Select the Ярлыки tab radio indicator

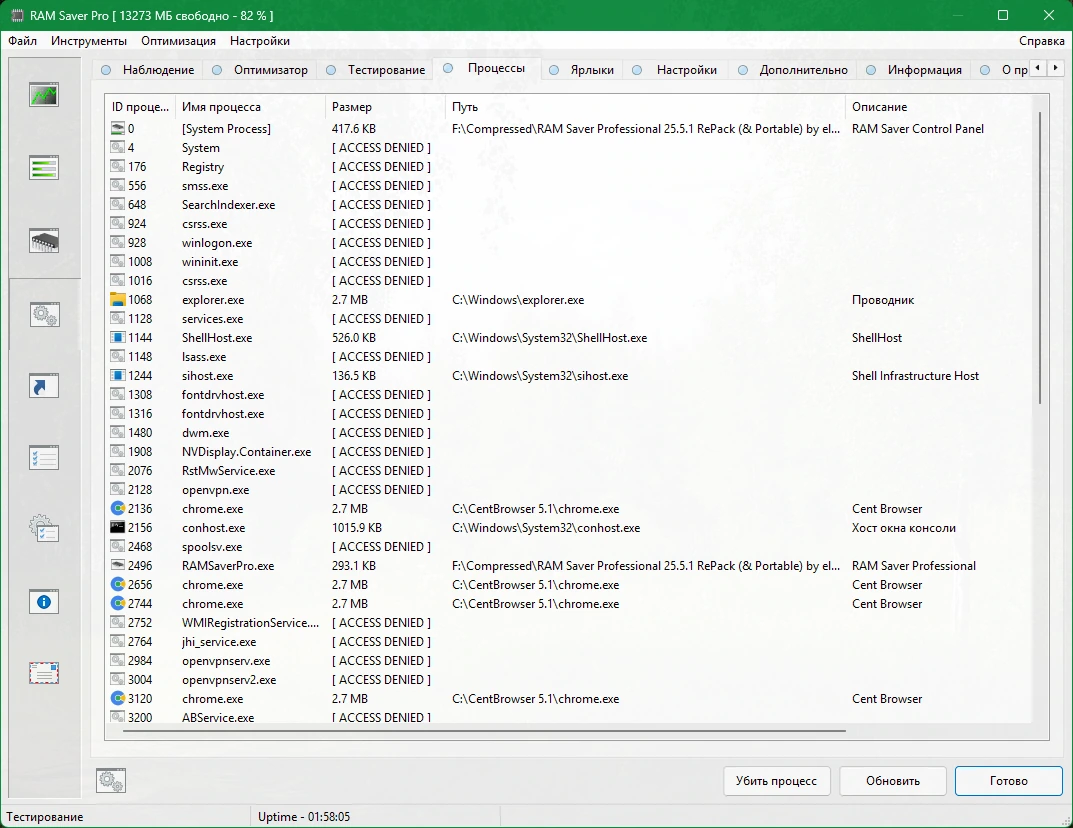(x=554, y=70)
